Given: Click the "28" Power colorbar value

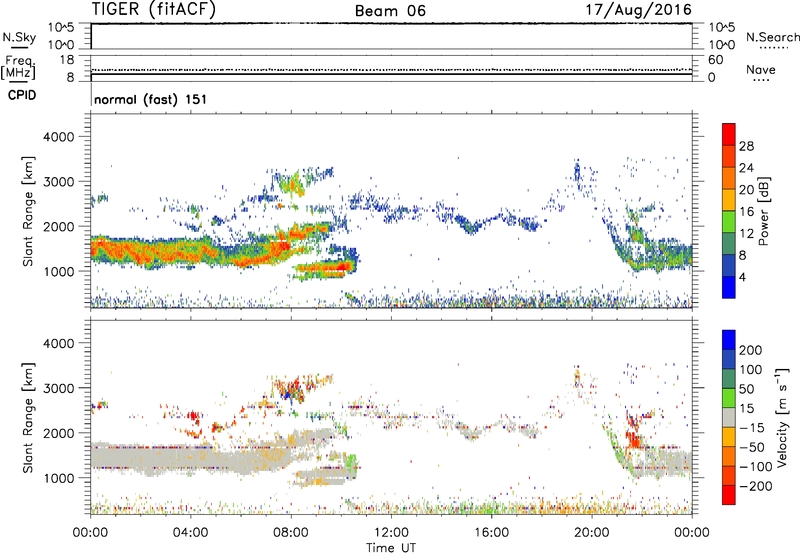Looking at the screenshot, I should [746, 146].
